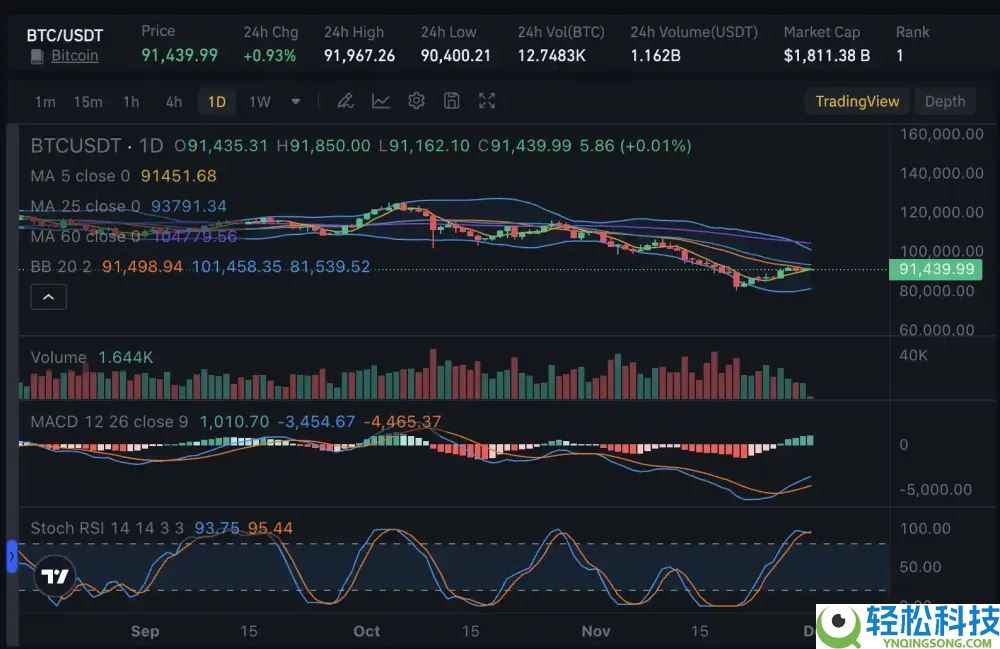Select the drawing/annotation pencil tool
This screenshot has width=1000, height=649.
[344, 101]
